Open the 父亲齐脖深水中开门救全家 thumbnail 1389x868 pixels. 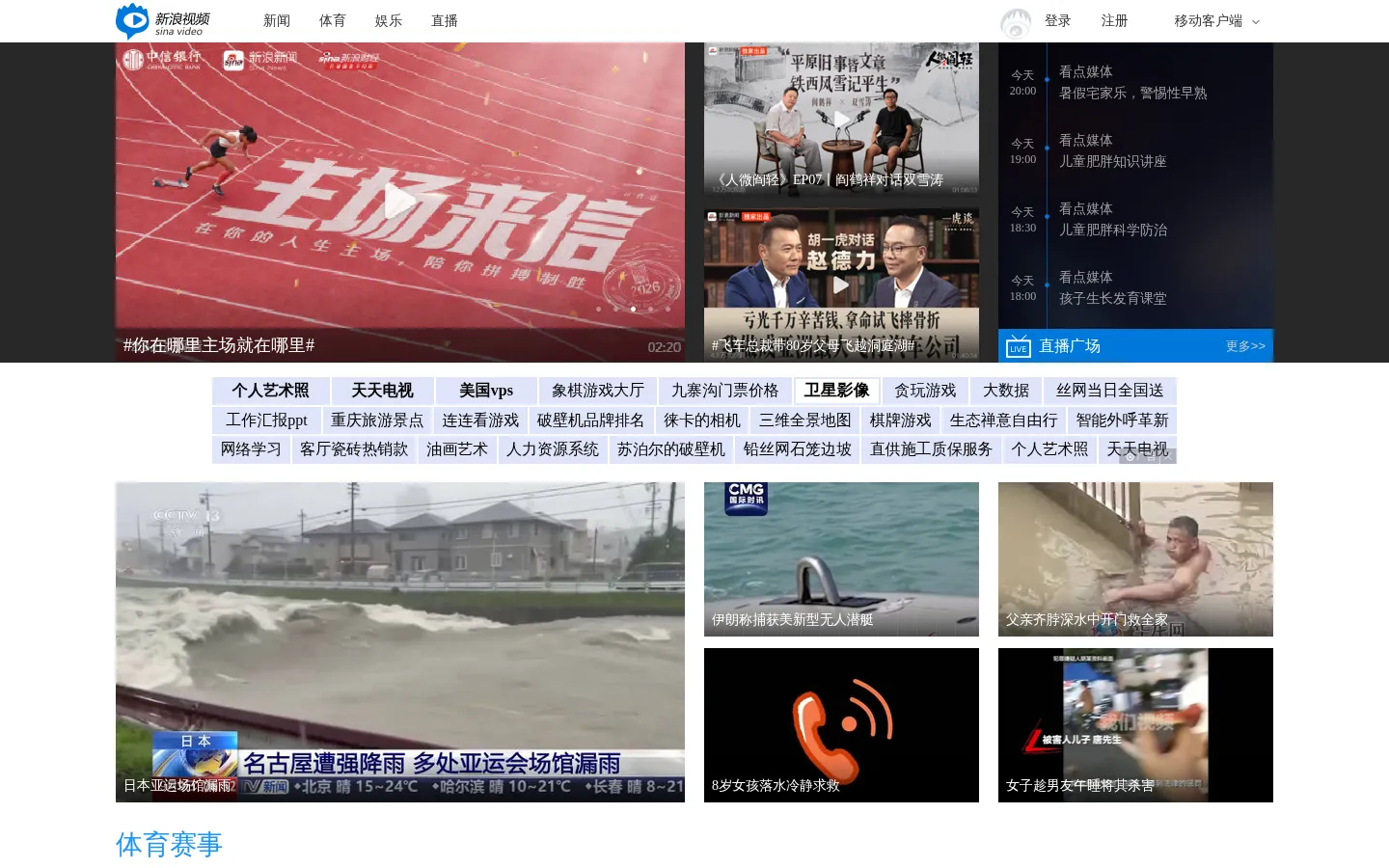click(x=1135, y=559)
